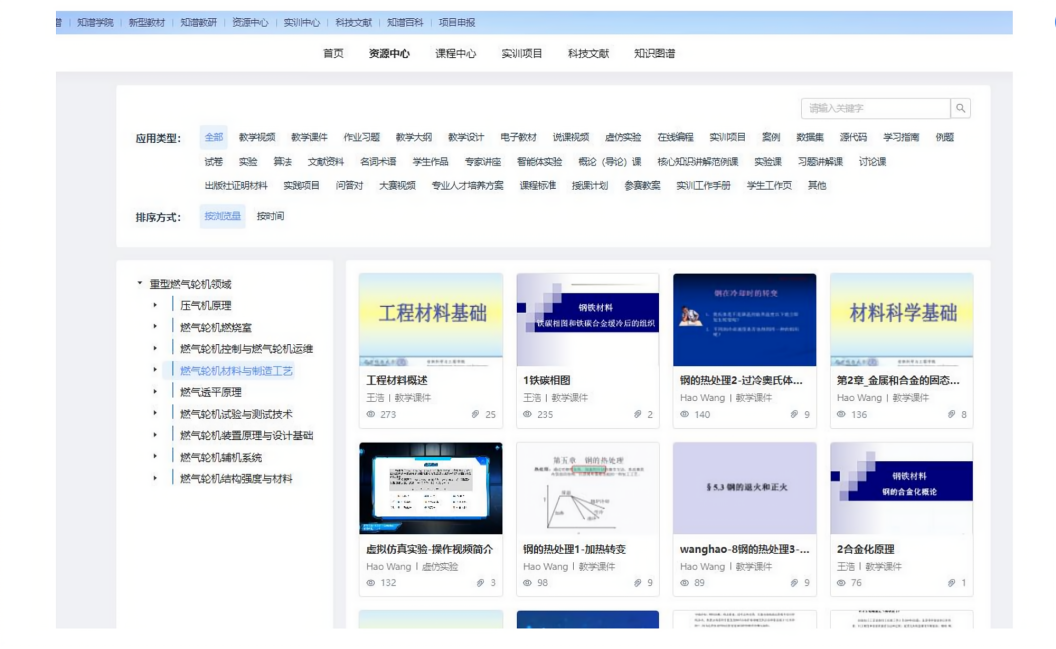This screenshot has width=1056, height=649.
Task: Sort results by 按时间
Action: click(x=270, y=216)
